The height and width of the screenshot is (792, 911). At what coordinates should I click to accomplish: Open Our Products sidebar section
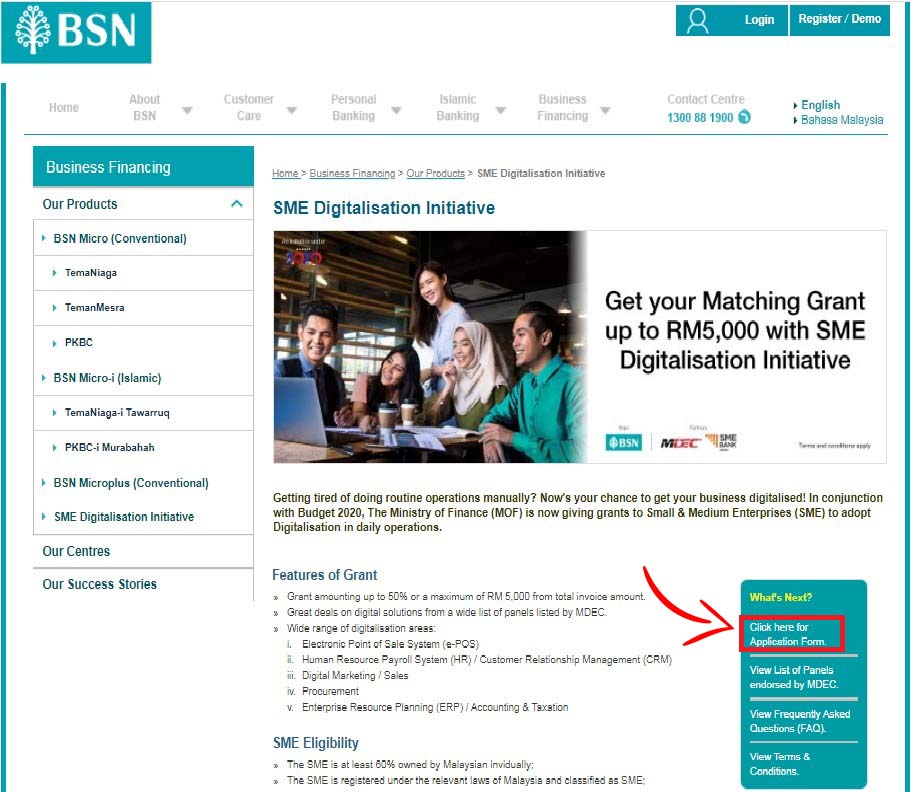[x=144, y=204]
